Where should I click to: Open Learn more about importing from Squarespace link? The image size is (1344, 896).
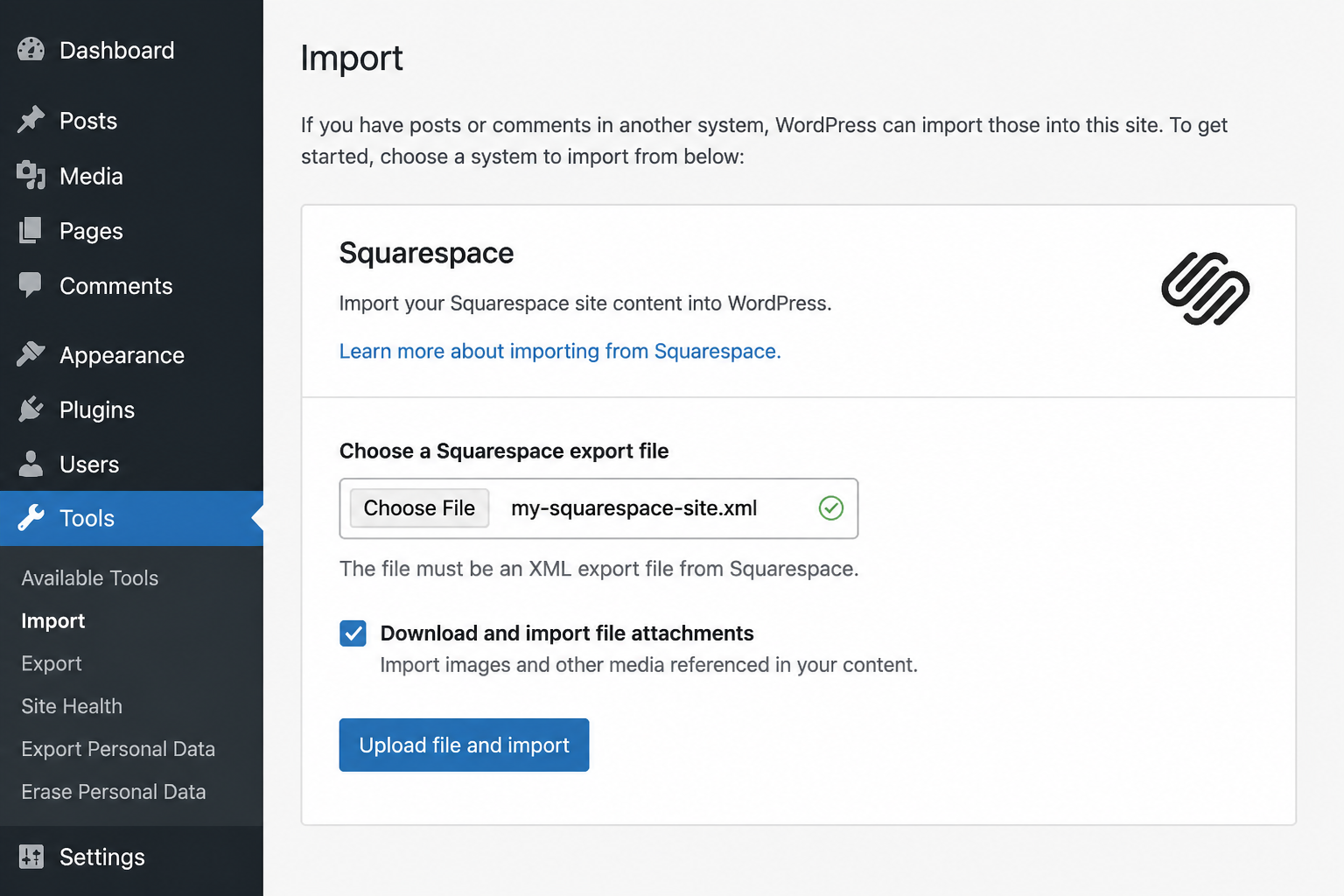(560, 351)
